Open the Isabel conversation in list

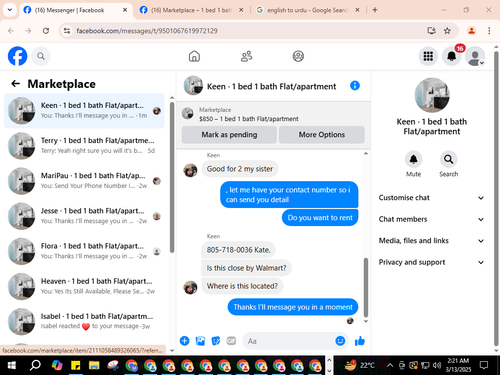84,321
